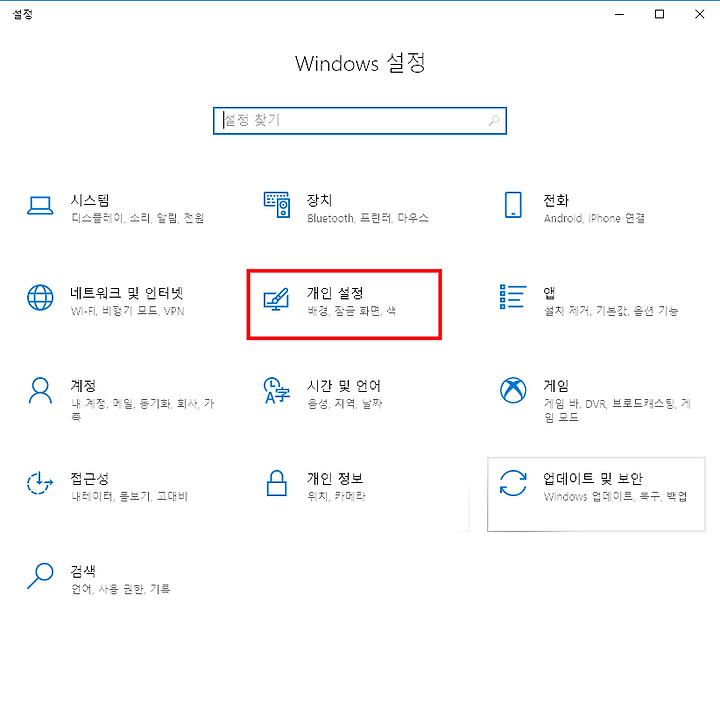Click the Windows 업데이트, 복구, 백업 description
This screenshot has width=720, height=715.
615,496
